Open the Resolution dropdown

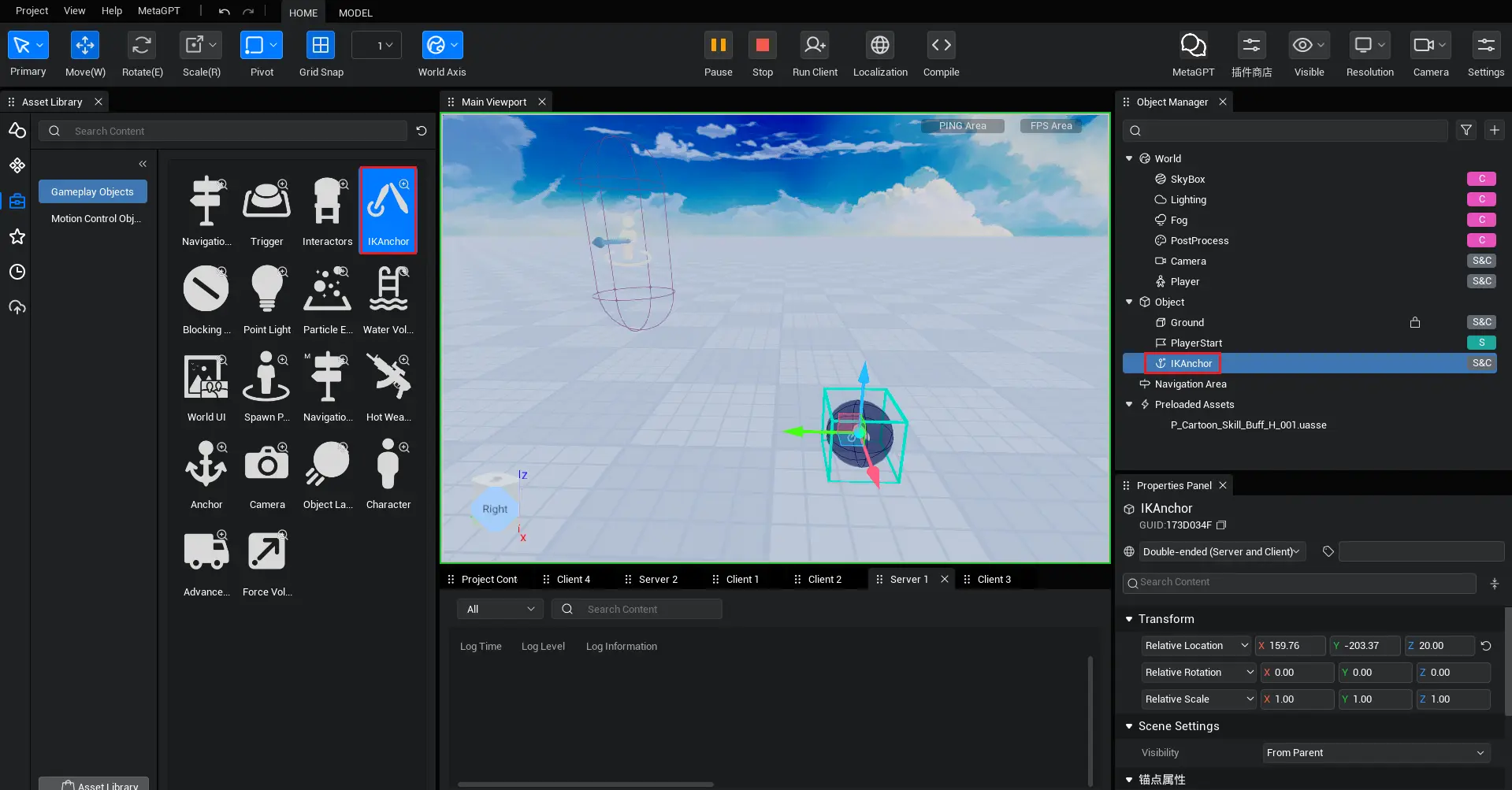click(x=1369, y=45)
